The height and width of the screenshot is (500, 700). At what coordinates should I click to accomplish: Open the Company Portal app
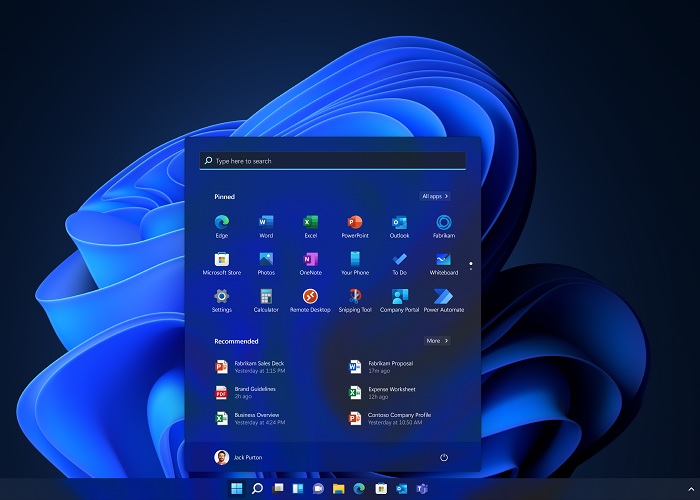pyautogui.click(x=399, y=301)
